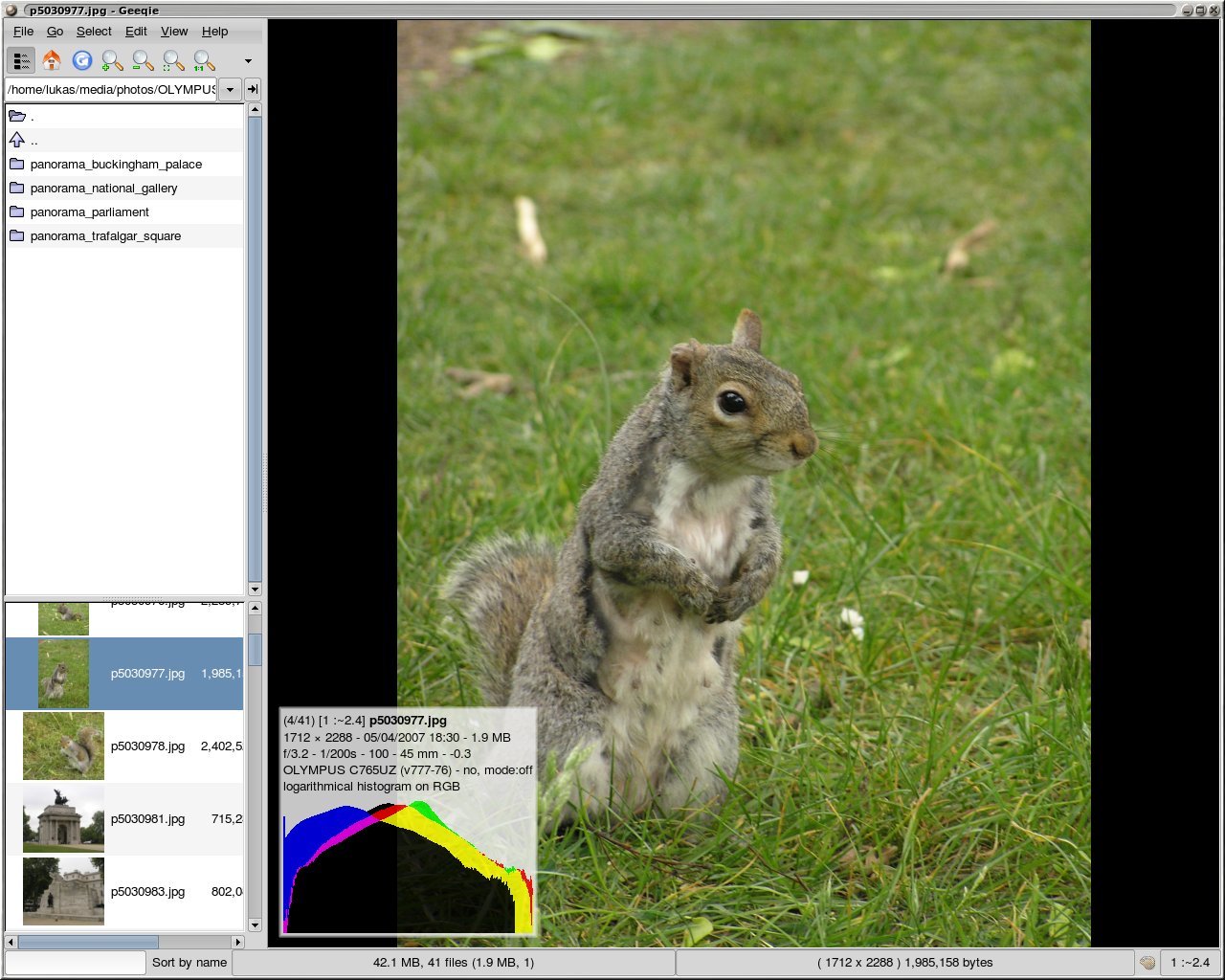This screenshot has height=980, width=1225.
Task: Click the folder list scrollbar up arrow
Action: (255, 110)
